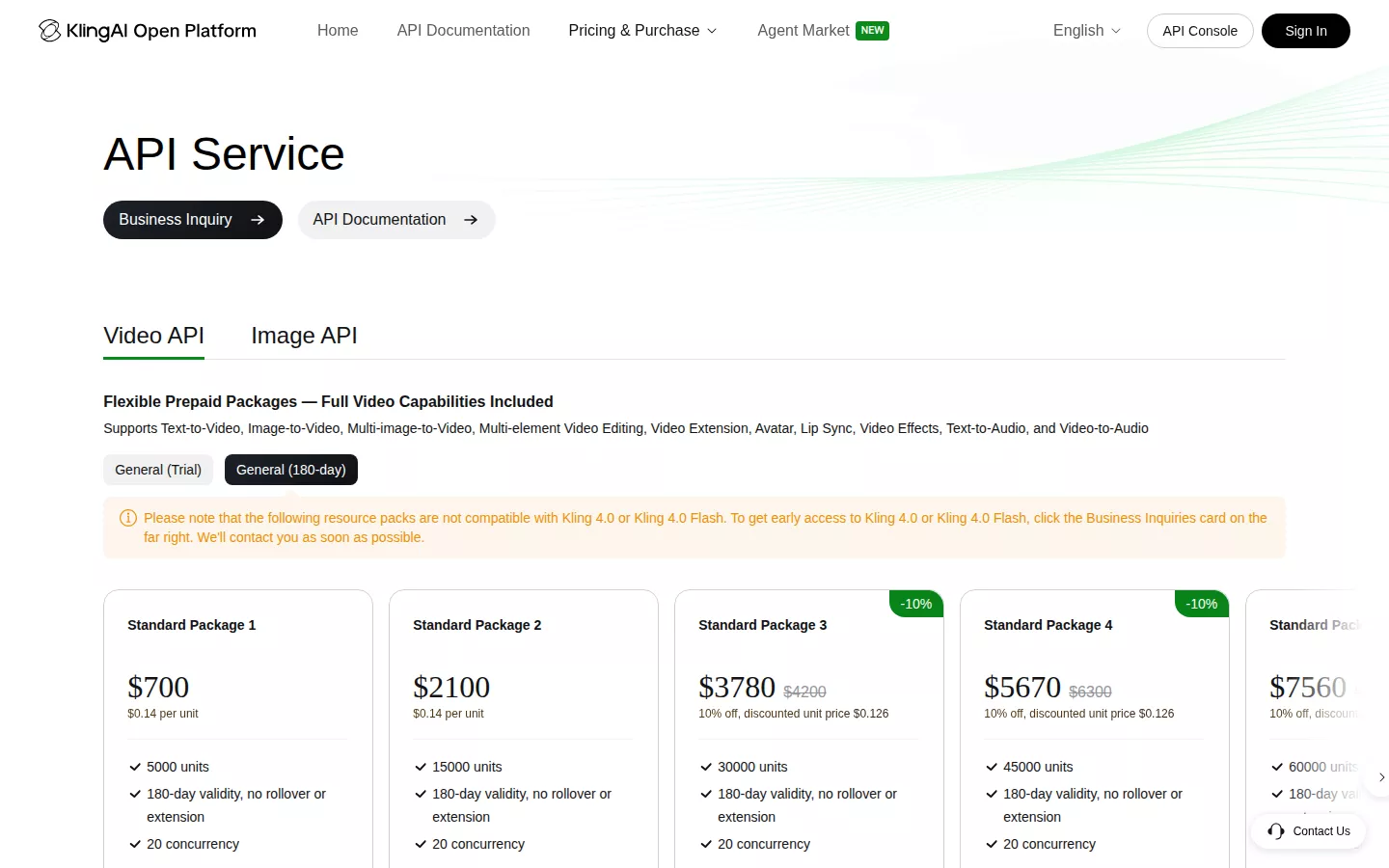Open the English language dropdown
The width and height of the screenshot is (1389, 868).
[x=1087, y=31]
